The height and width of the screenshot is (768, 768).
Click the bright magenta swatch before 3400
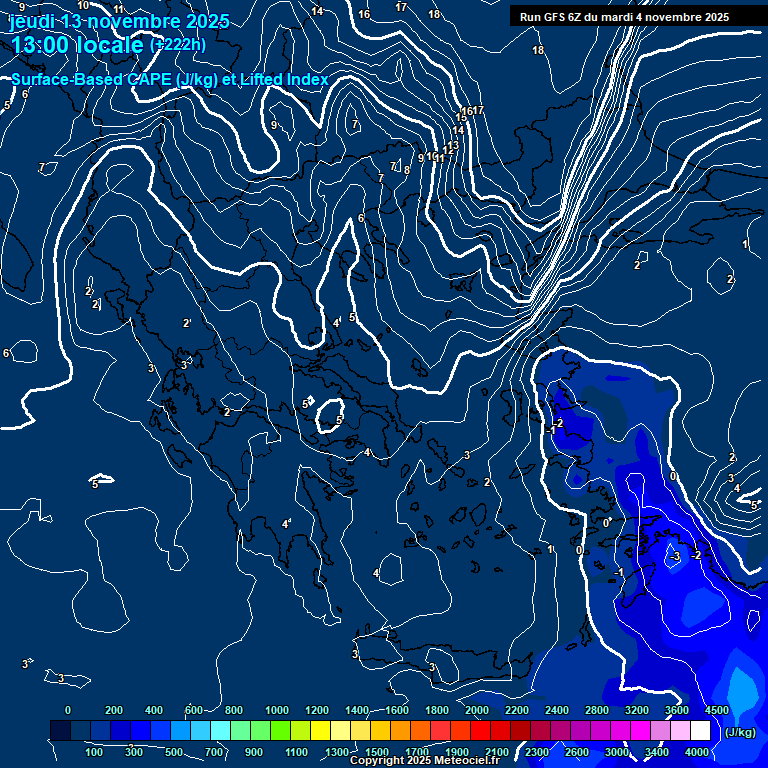pyautogui.click(x=640, y=730)
